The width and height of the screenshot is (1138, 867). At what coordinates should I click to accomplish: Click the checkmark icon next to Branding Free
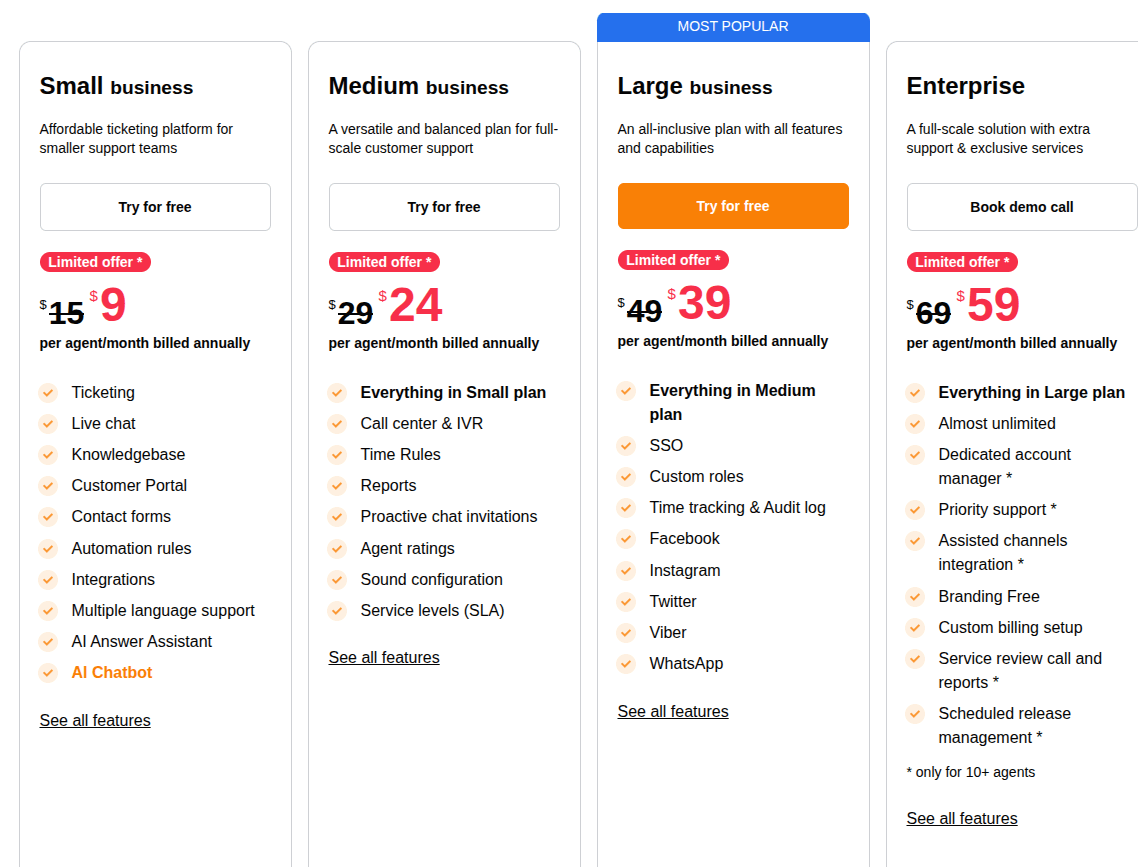pos(914,596)
